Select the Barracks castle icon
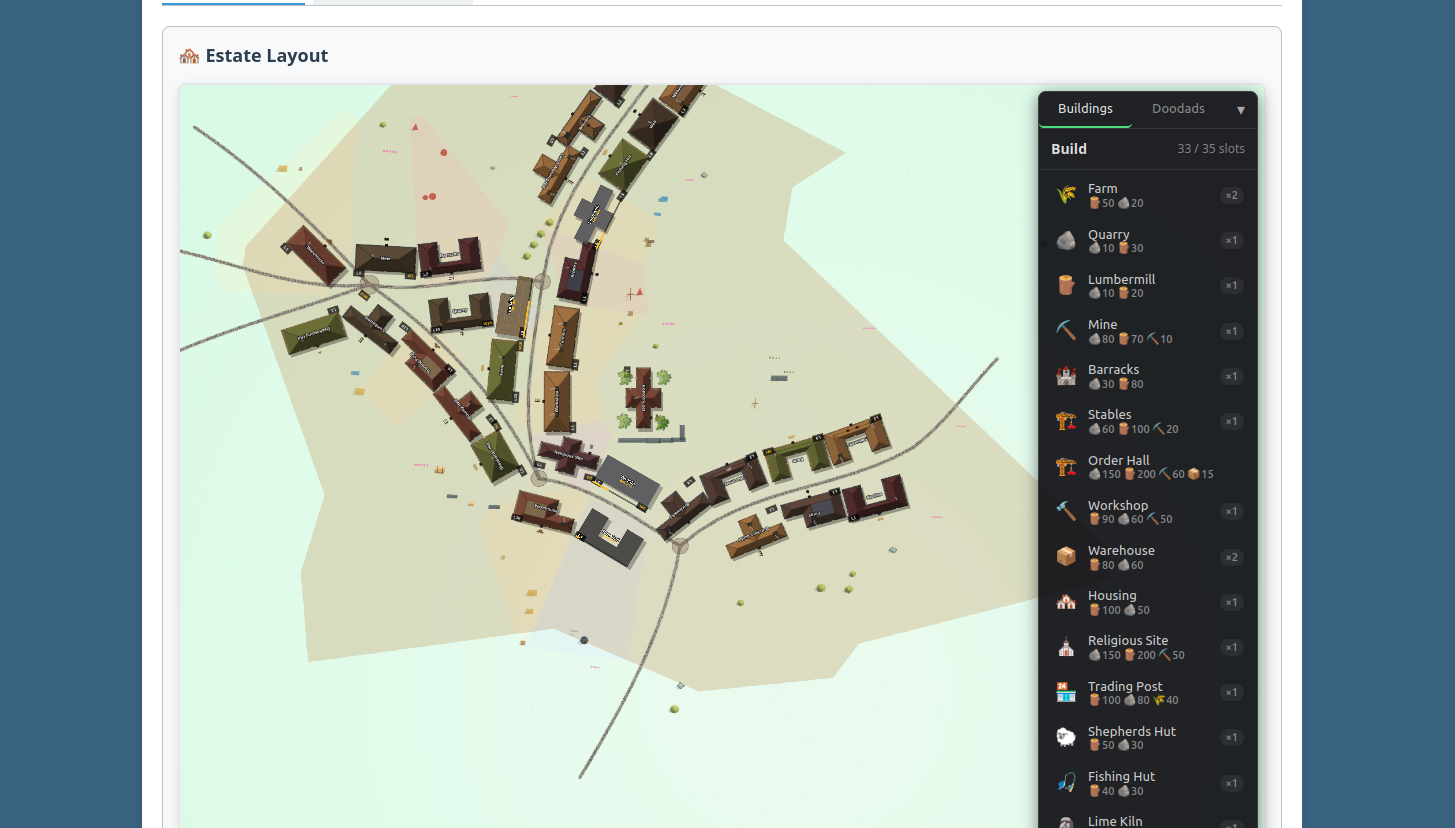 coord(1066,376)
